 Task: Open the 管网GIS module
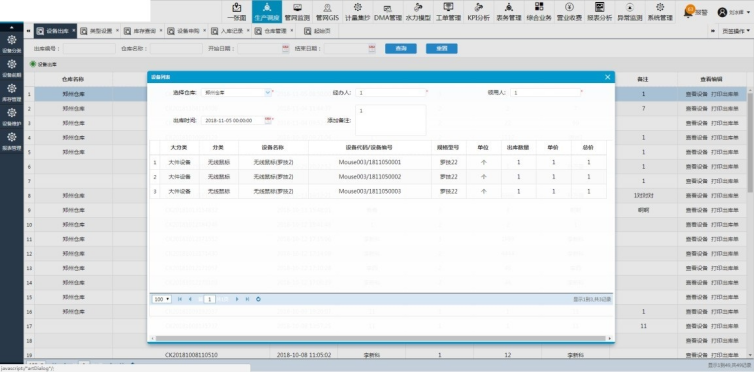coord(327,12)
